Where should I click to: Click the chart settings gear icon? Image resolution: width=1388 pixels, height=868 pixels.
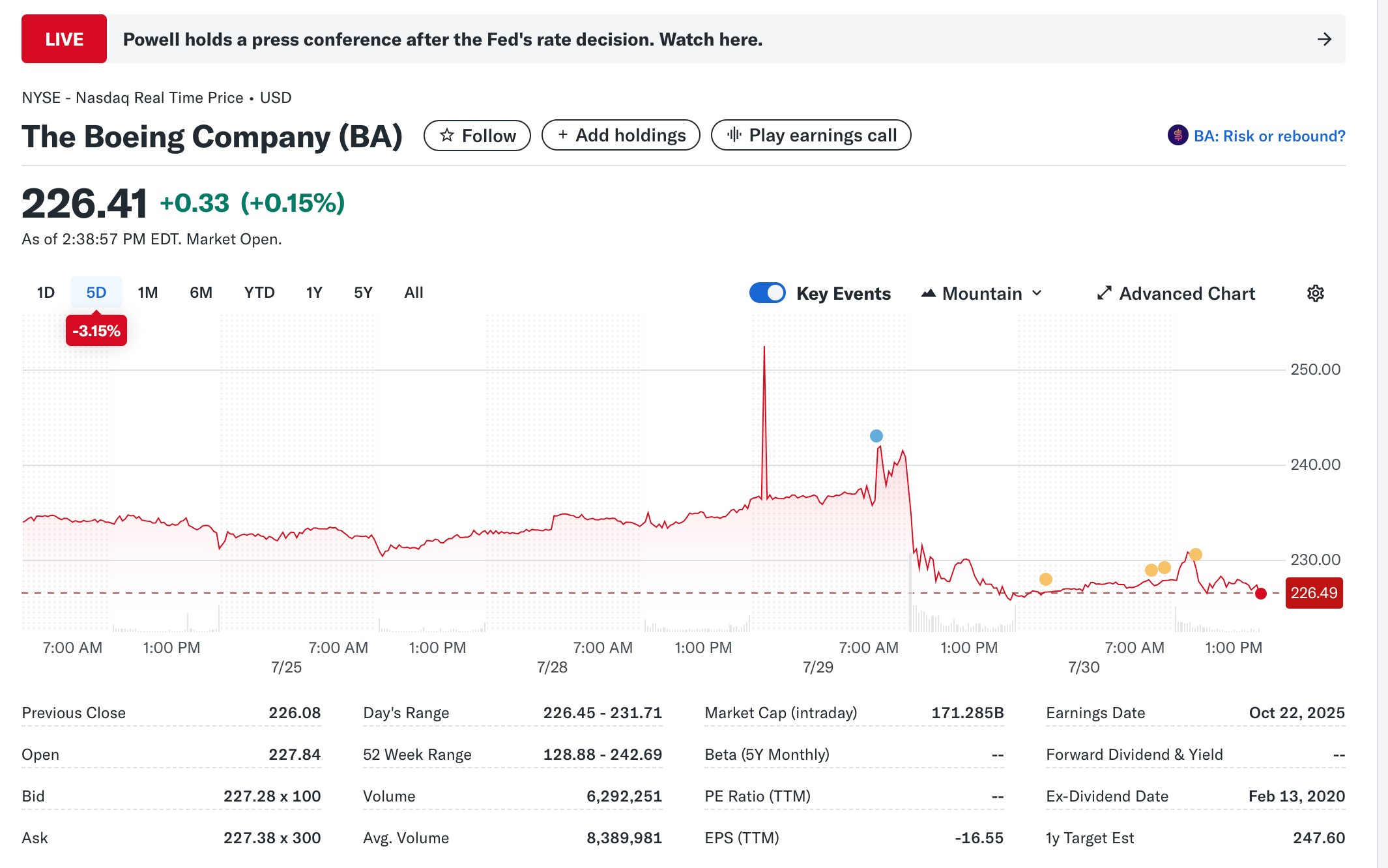(1315, 293)
